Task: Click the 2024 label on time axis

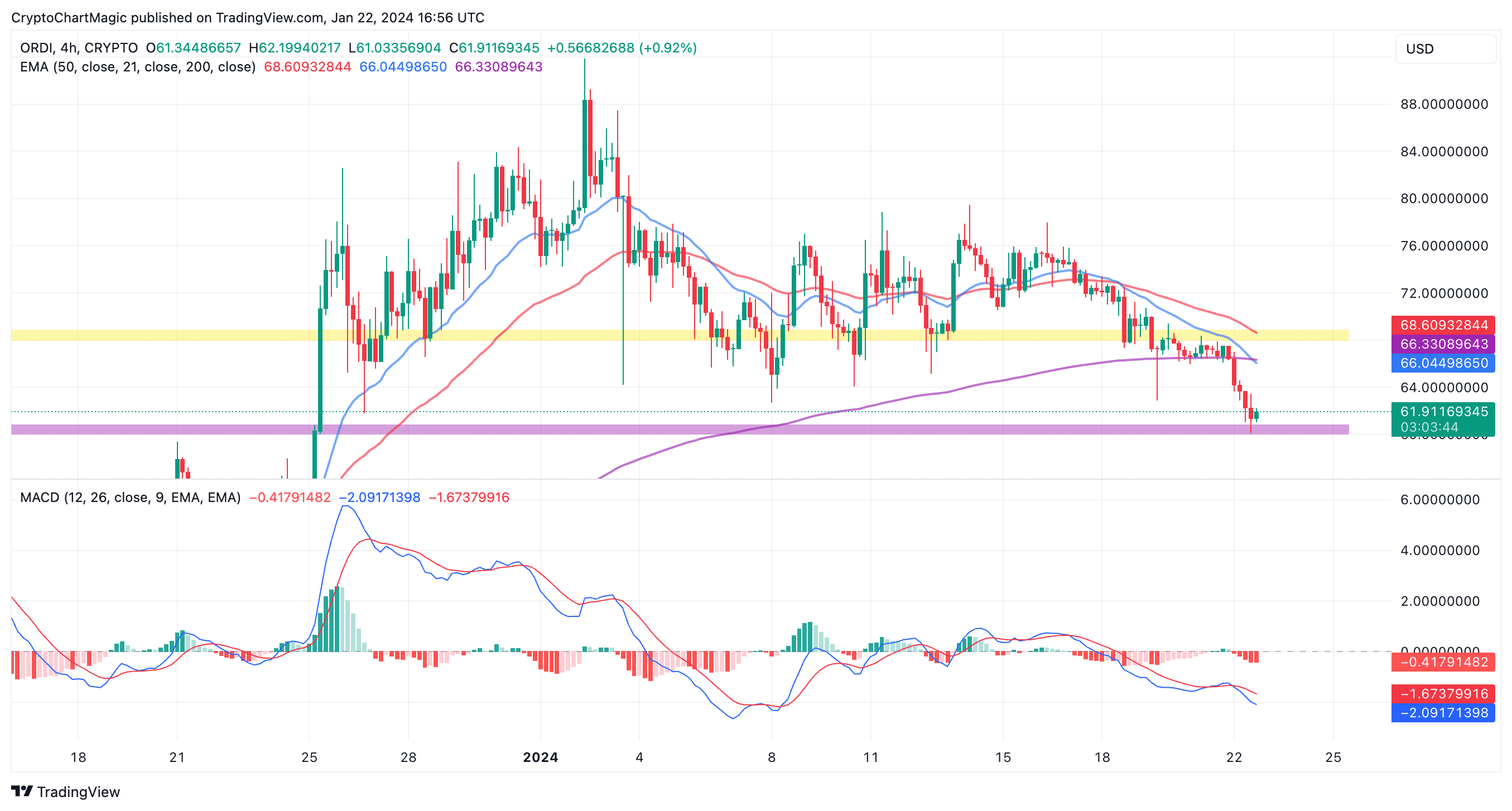Action: (541, 757)
